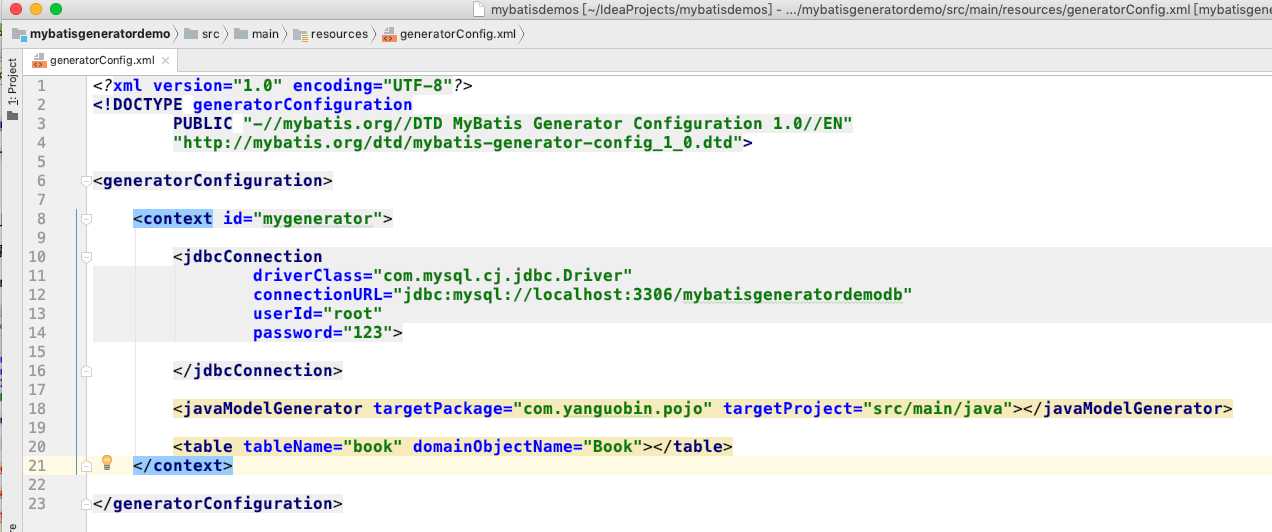The width and height of the screenshot is (1272, 532).
Task: Click the quick-fix light bulb at line 21
Action: [x=108, y=463]
